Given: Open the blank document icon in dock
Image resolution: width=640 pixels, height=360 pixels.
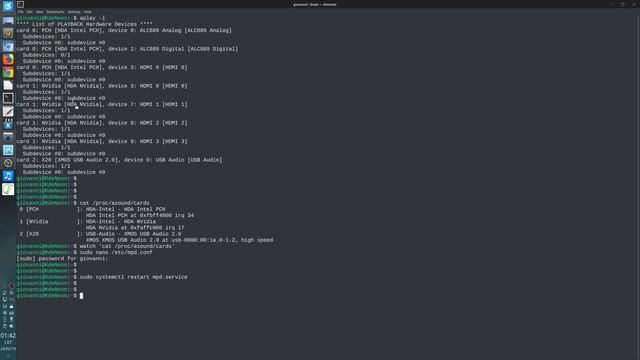Looking at the screenshot, I should click(8, 85).
